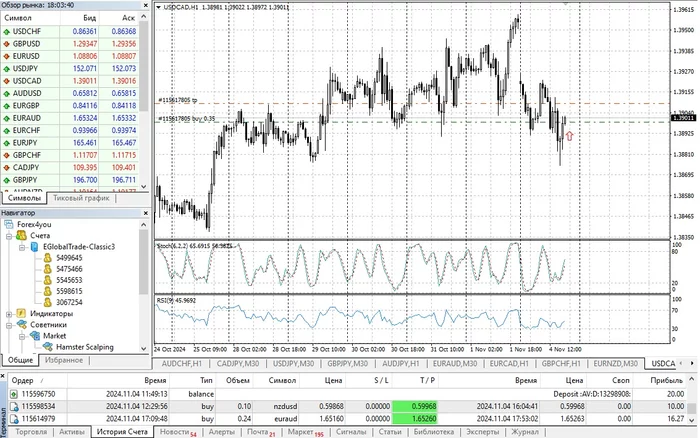Click the GBPCHF symbol arrow icon
The height and width of the screenshot is (438, 700).
click(6, 155)
